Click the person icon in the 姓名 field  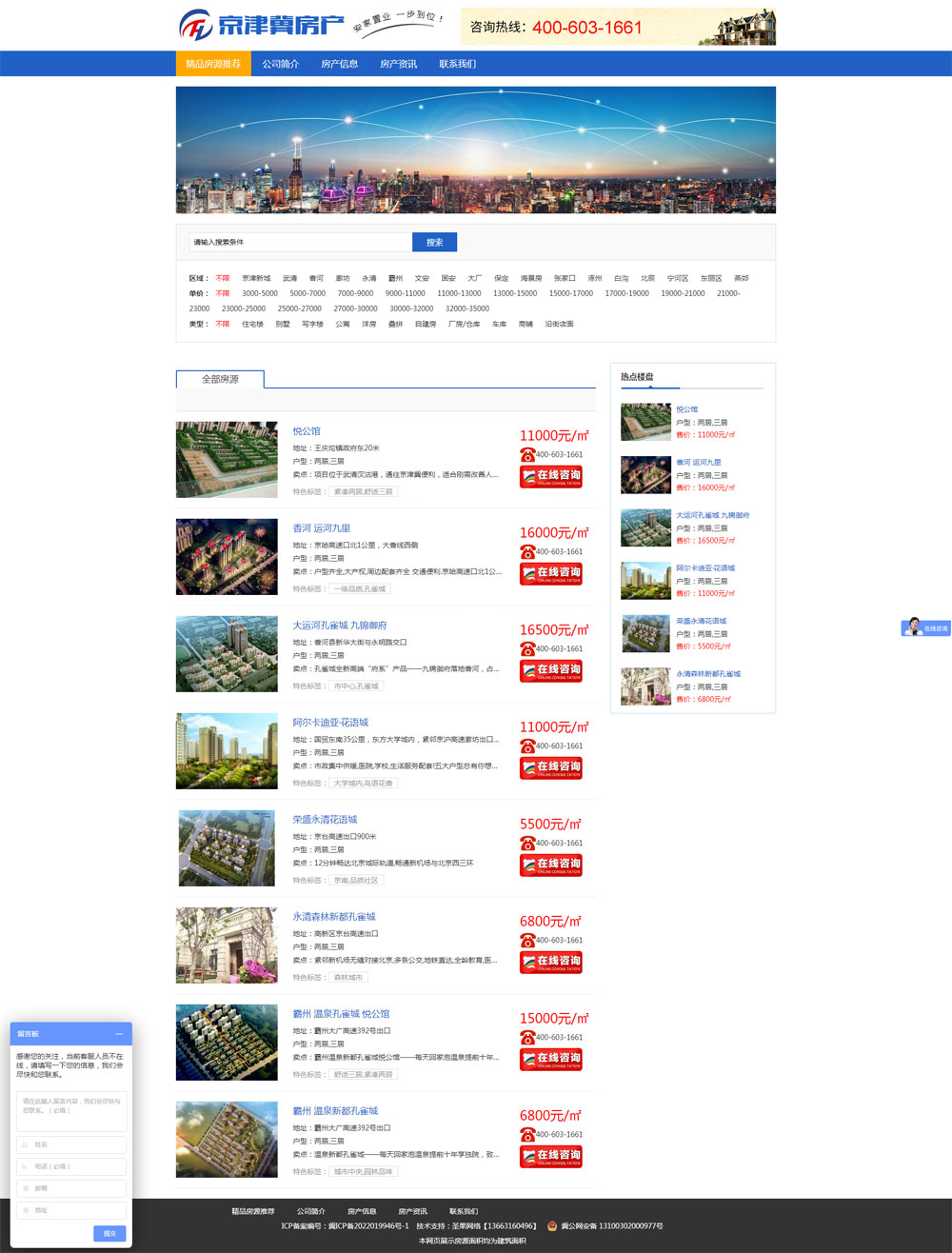(x=25, y=1144)
